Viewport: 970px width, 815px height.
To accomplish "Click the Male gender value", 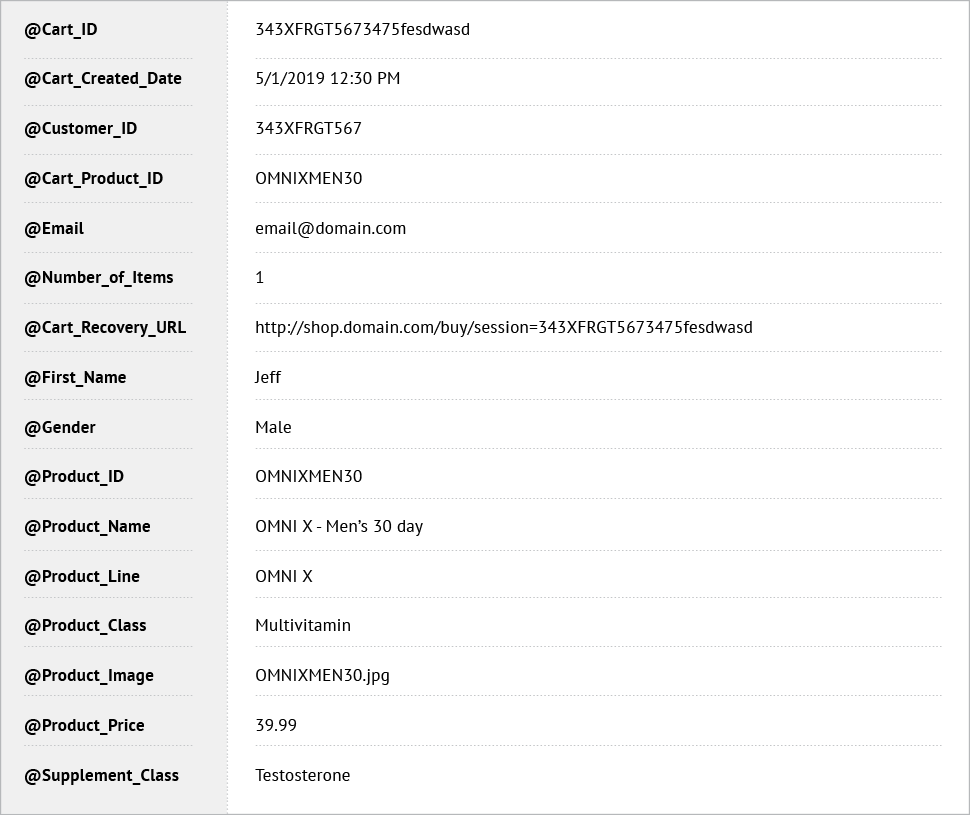I will [x=273, y=427].
